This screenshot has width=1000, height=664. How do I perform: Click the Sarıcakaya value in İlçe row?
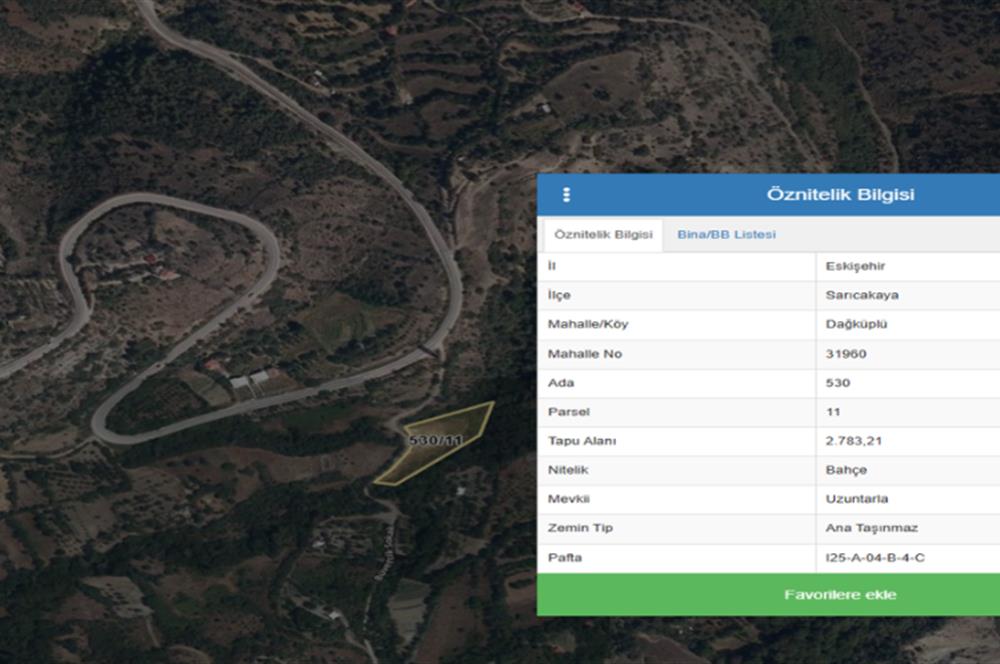[x=862, y=295]
